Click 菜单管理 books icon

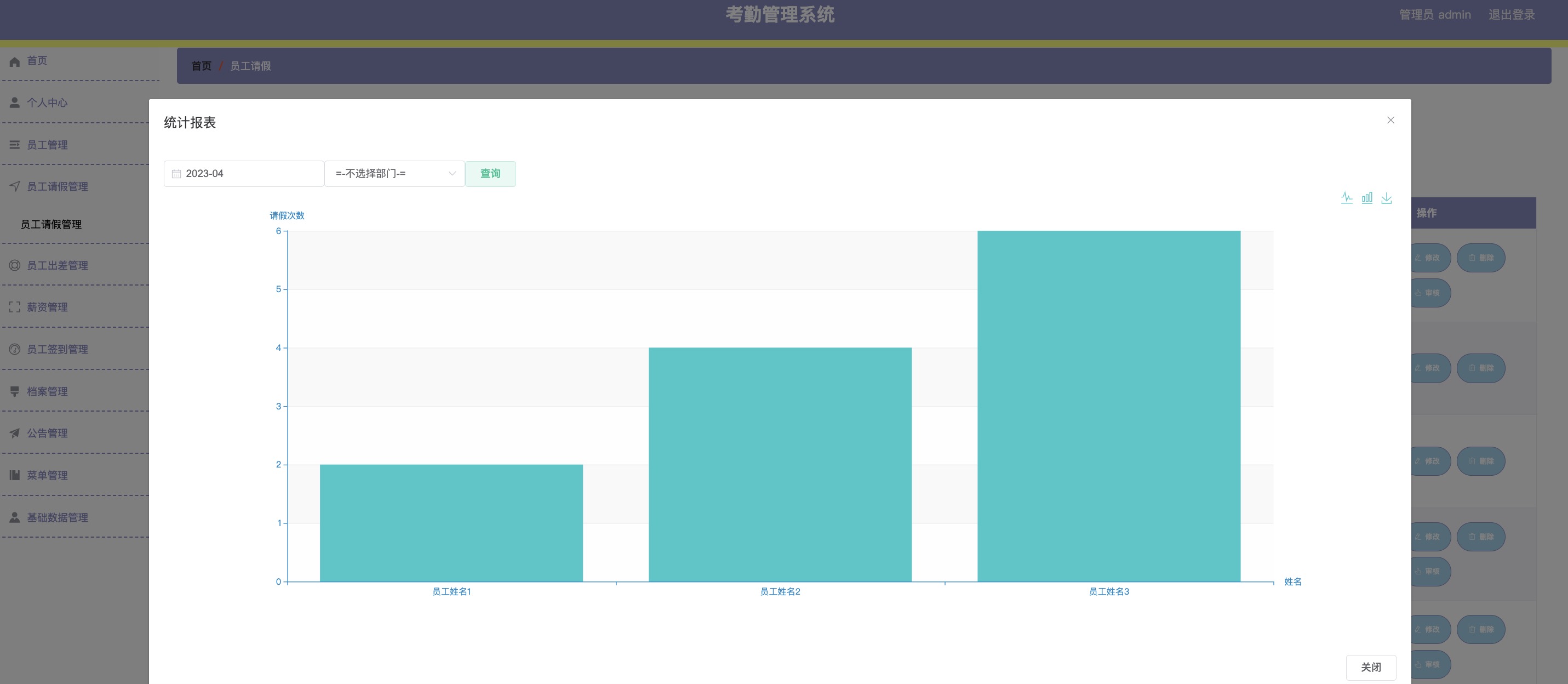tap(15, 475)
